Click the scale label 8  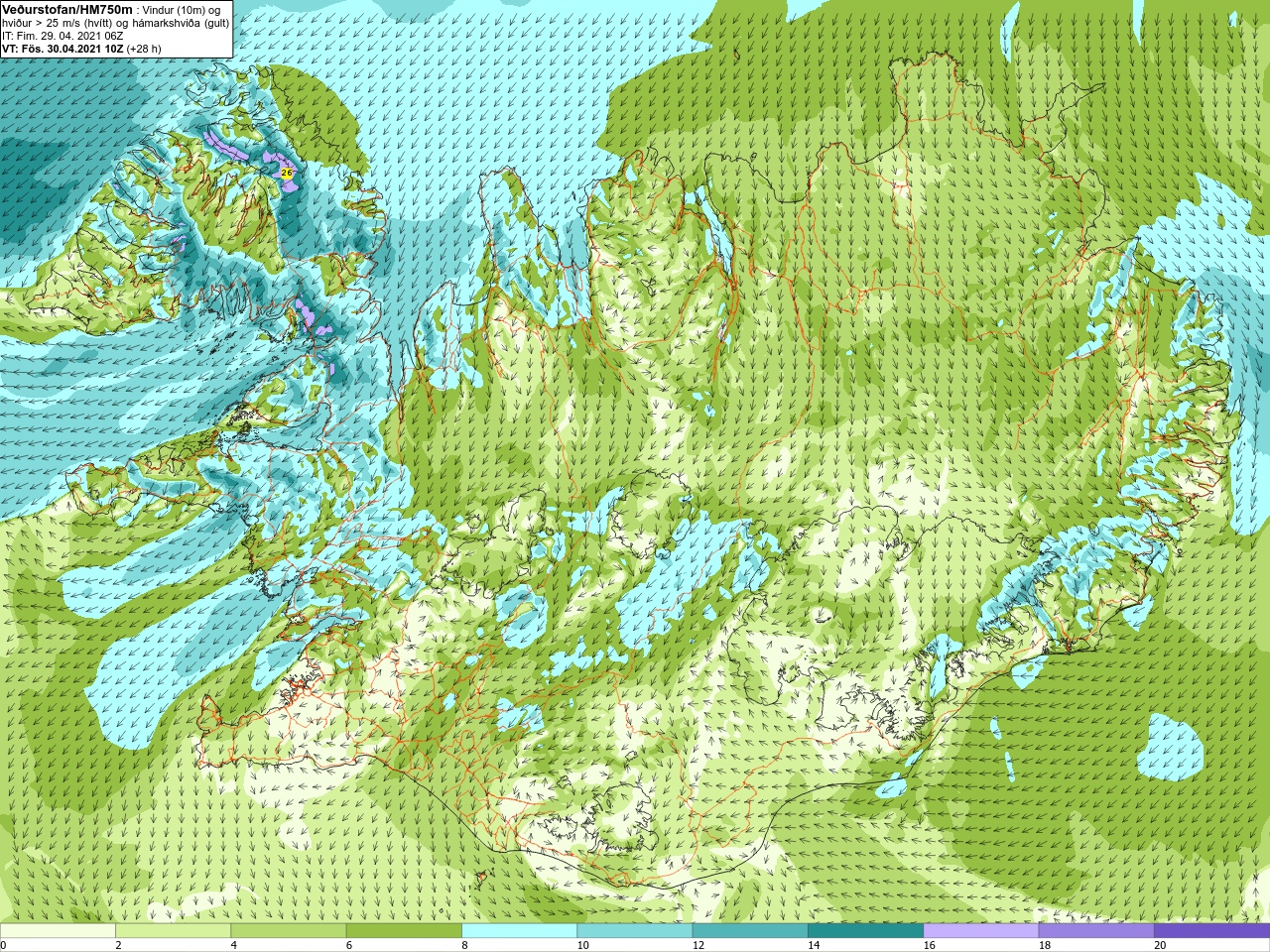(x=464, y=945)
